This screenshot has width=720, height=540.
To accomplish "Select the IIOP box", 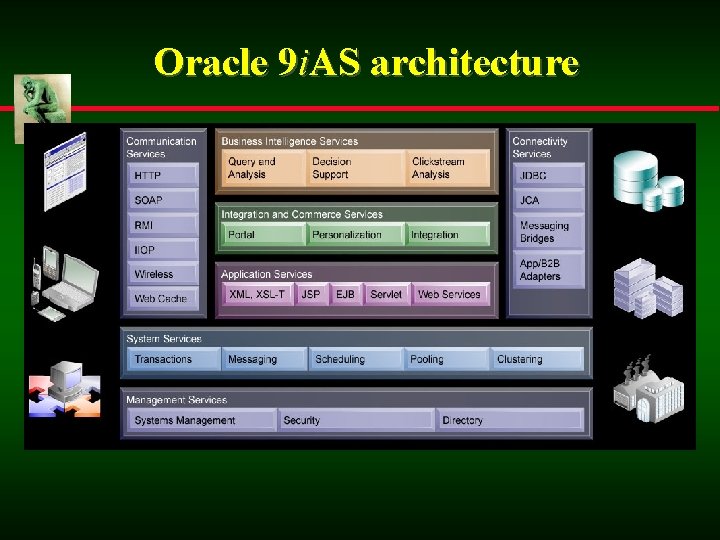I will (x=163, y=250).
